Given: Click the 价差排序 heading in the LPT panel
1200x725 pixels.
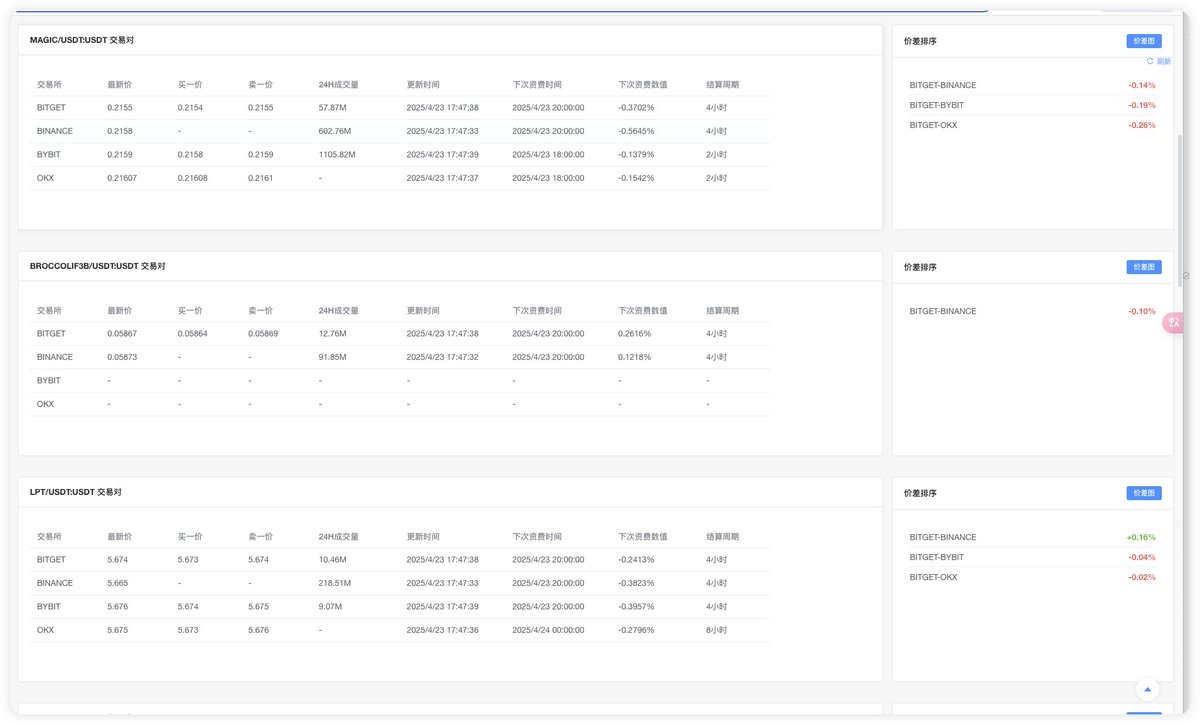Looking at the screenshot, I should click(920, 493).
